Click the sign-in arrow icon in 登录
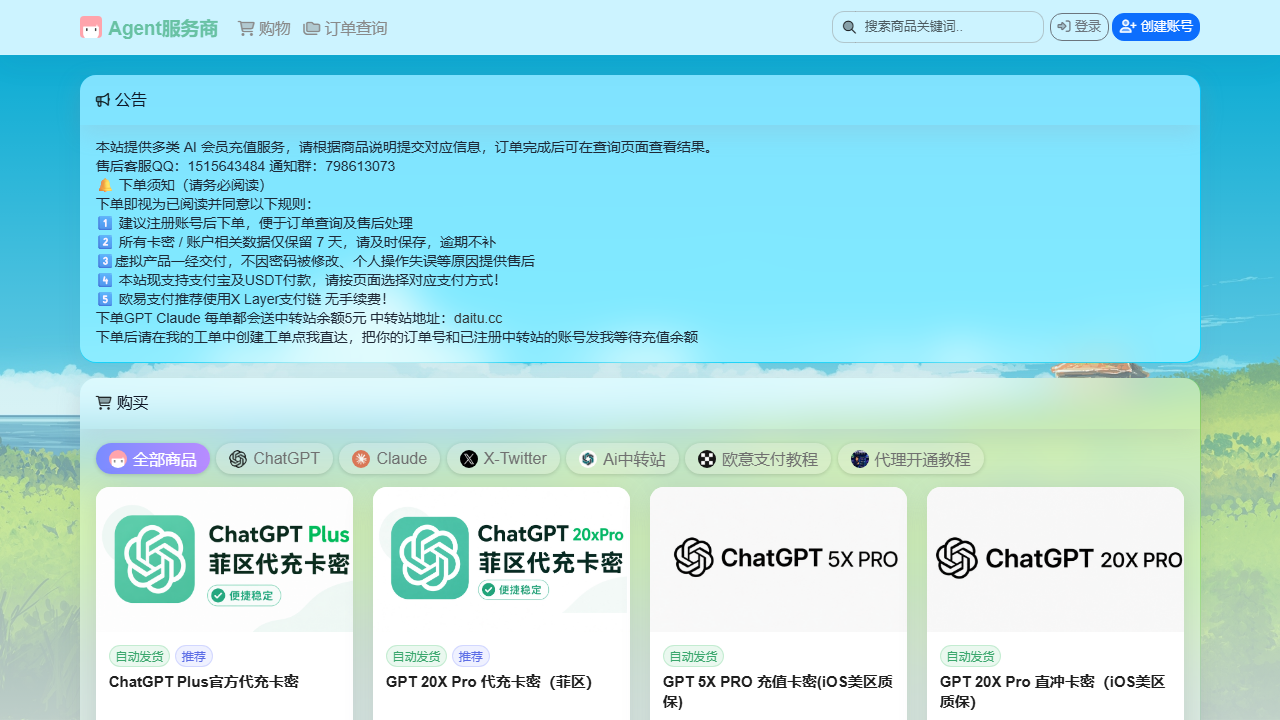The image size is (1280, 720). point(1064,27)
